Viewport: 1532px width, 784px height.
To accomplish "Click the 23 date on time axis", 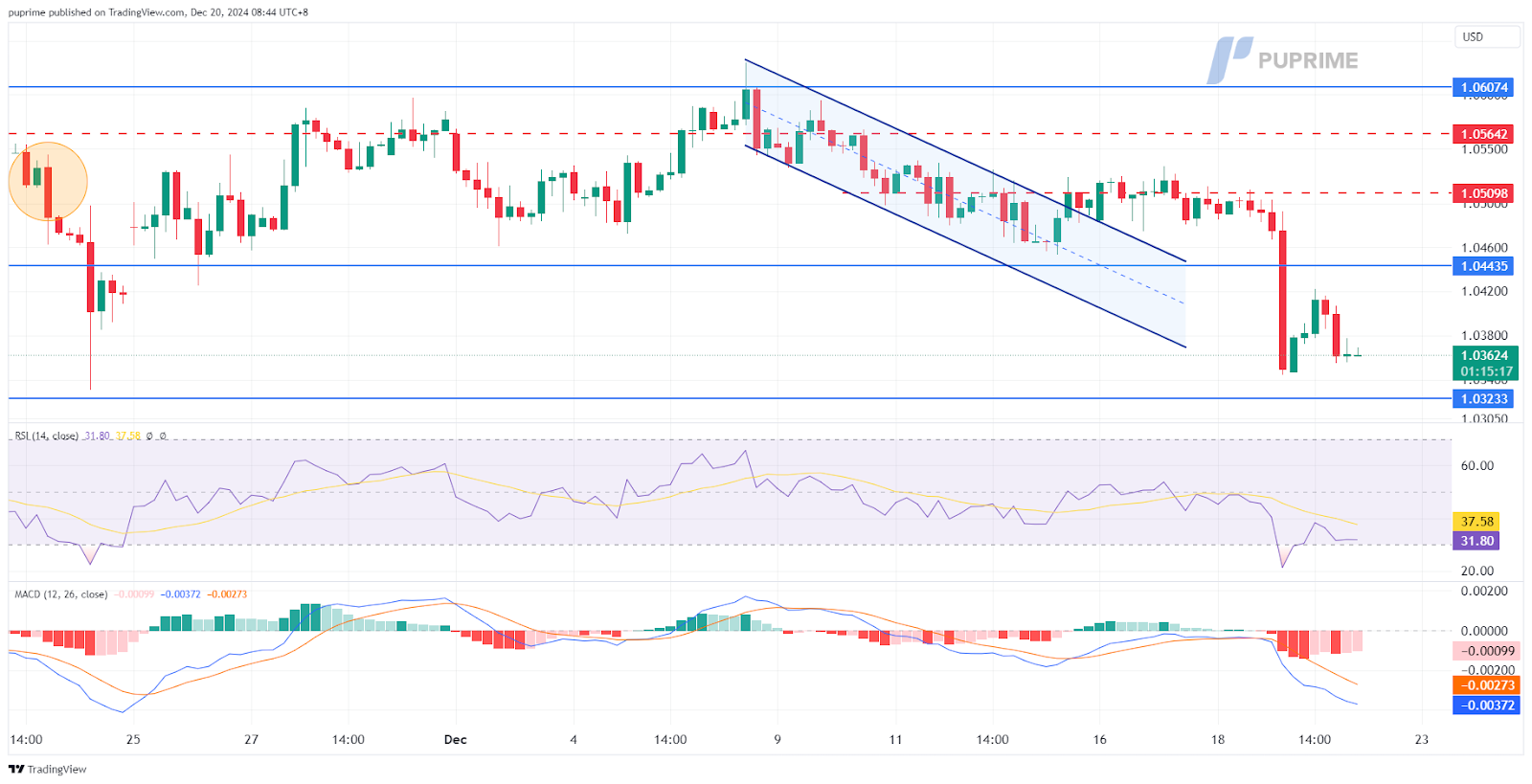I will click(1422, 740).
